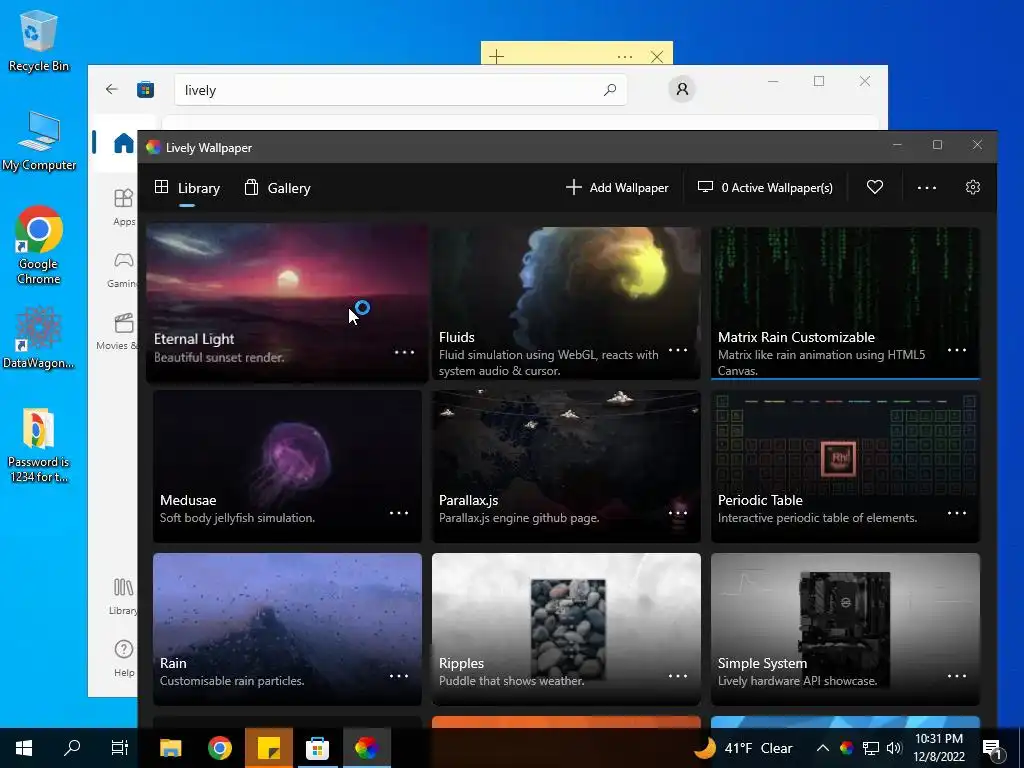Open Lively Wallpaper settings gear
1024x768 pixels.
pyautogui.click(x=972, y=187)
